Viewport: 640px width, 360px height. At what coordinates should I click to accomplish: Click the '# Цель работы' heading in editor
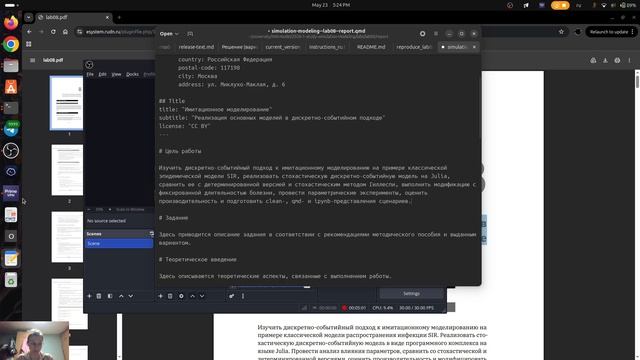pyautogui.click(x=180, y=151)
